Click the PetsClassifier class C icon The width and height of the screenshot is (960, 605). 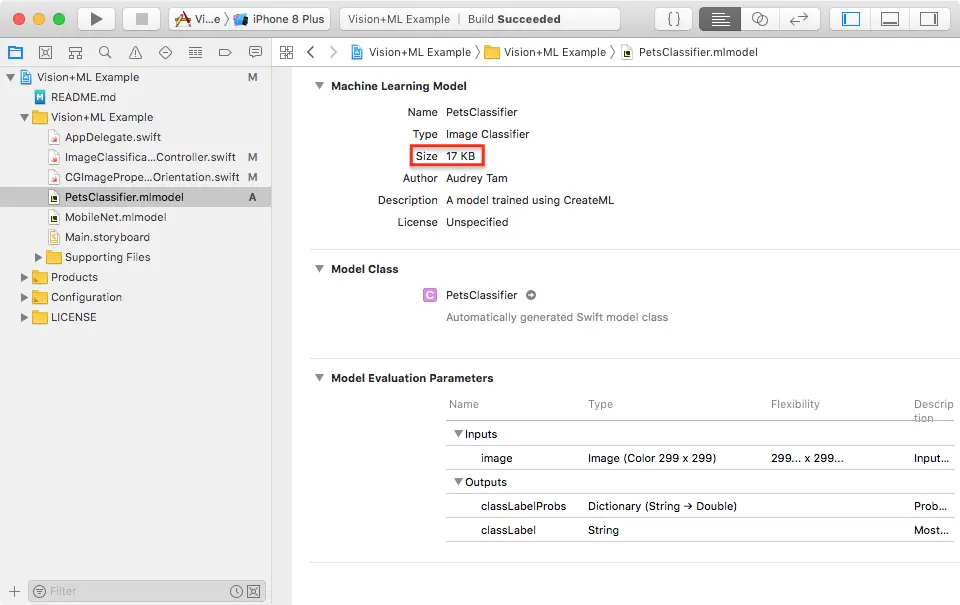(x=430, y=295)
